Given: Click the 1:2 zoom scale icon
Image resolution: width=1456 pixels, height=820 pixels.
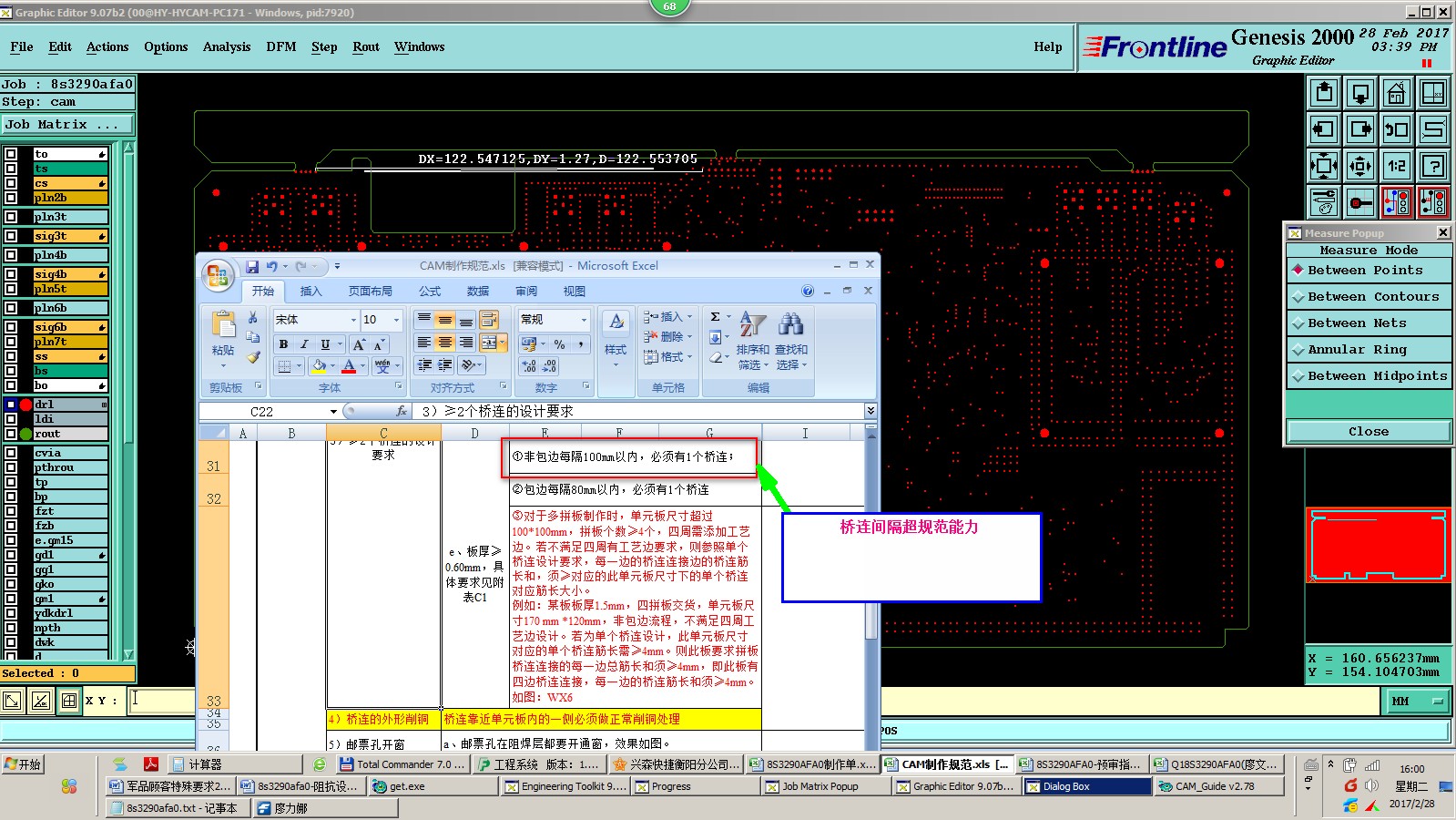Looking at the screenshot, I should click(1397, 166).
